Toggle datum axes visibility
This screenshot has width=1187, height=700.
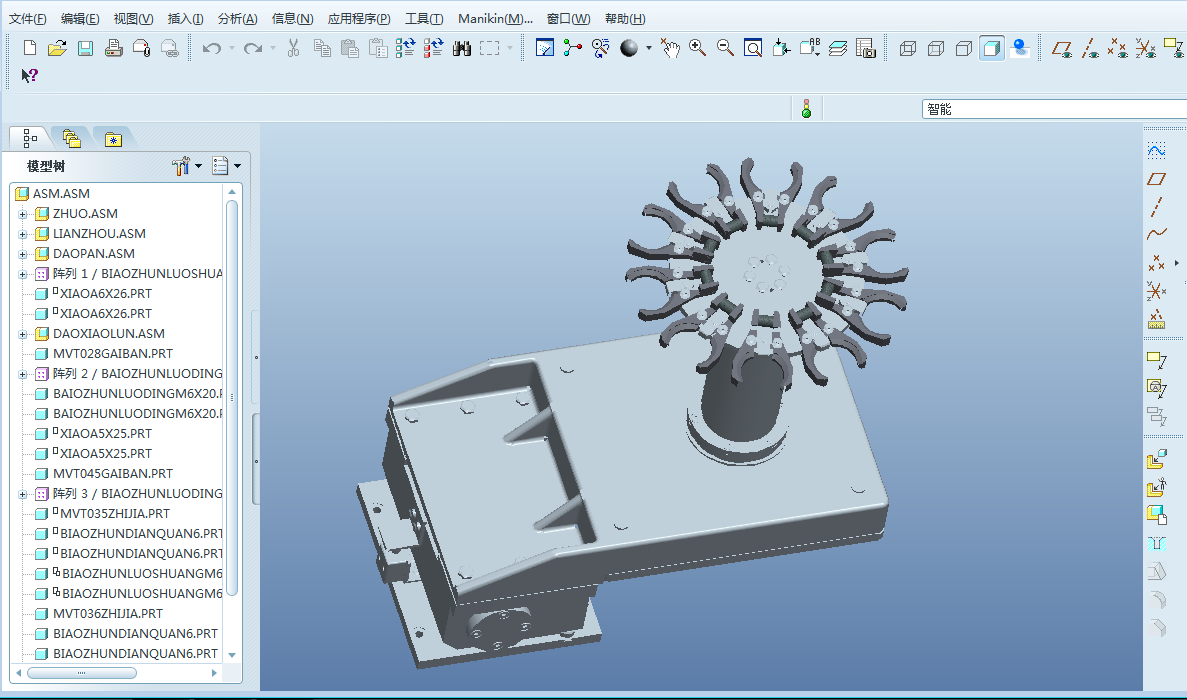point(1091,48)
